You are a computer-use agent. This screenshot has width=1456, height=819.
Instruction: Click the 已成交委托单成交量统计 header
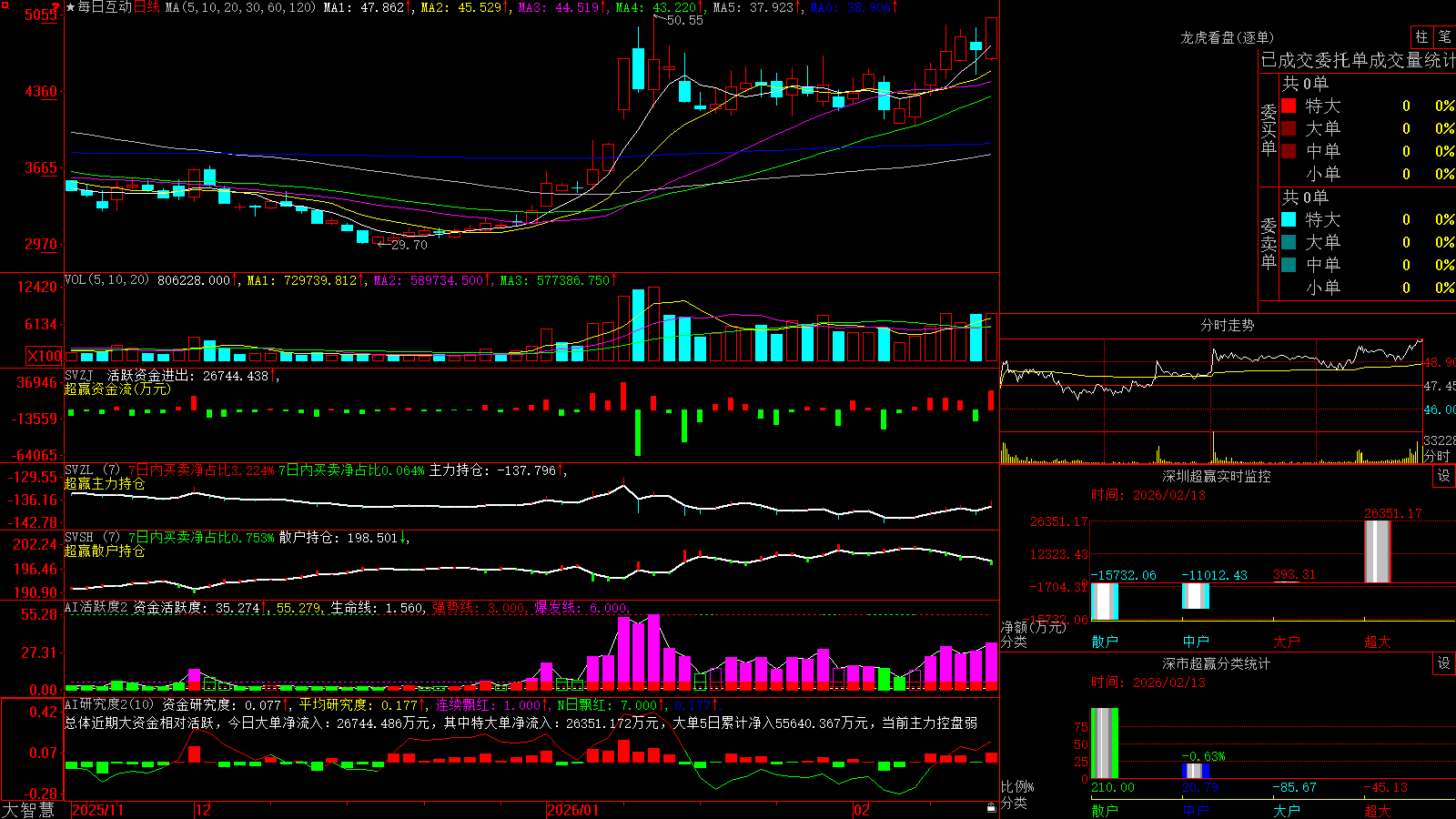click(x=1358, y=60)
